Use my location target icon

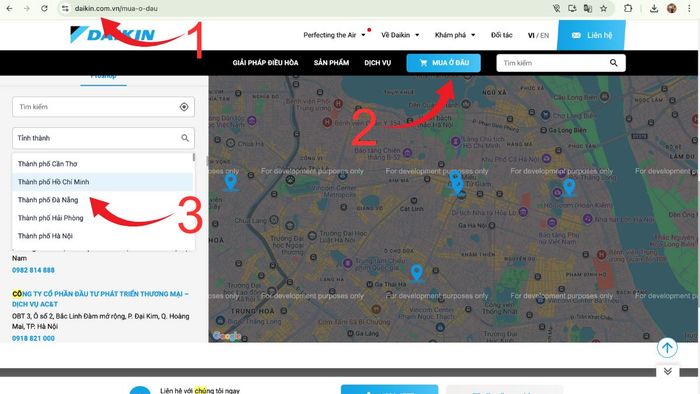(x=184, y=107)
